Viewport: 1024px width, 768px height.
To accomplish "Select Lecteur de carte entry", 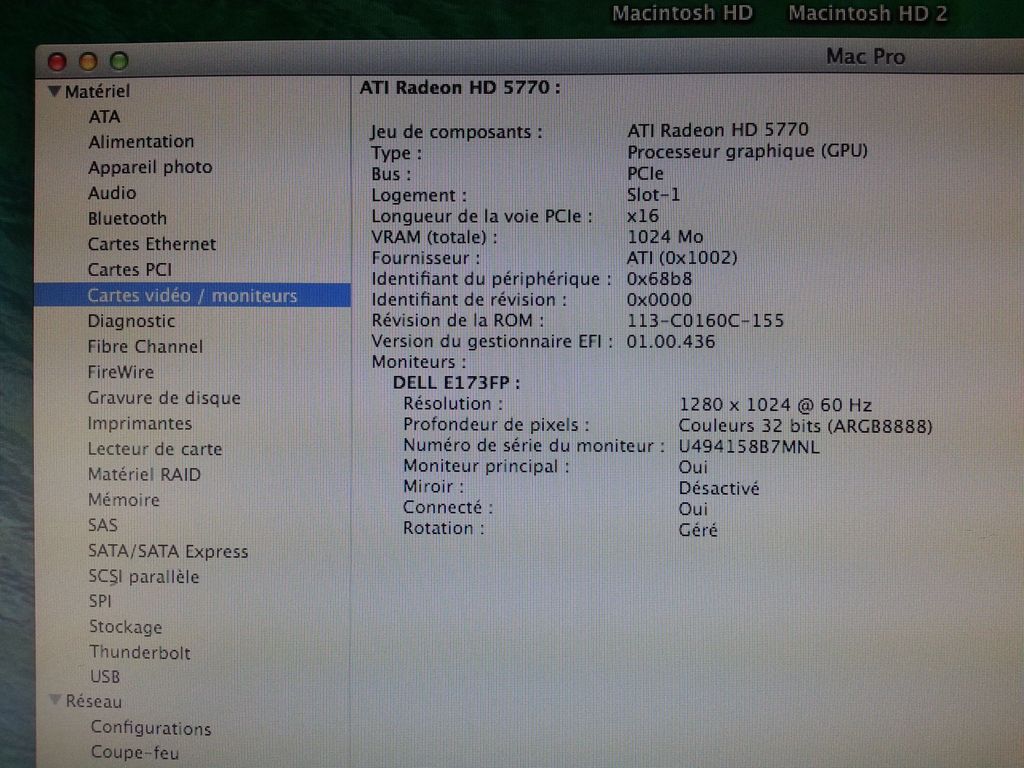I will (155, 449).
